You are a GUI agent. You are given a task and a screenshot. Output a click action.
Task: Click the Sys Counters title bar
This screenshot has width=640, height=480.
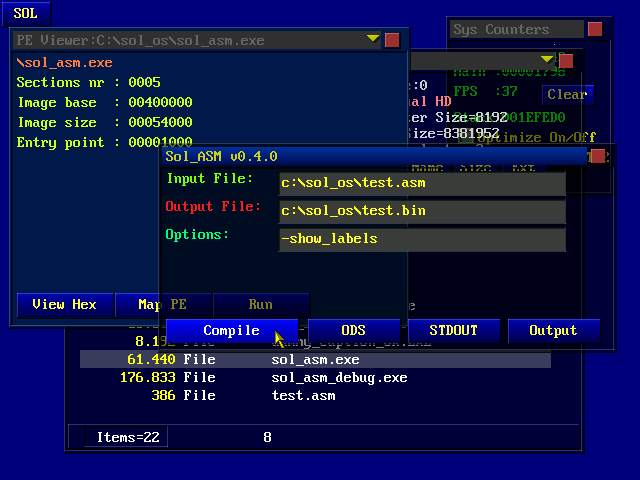click(x=516, y=29)
